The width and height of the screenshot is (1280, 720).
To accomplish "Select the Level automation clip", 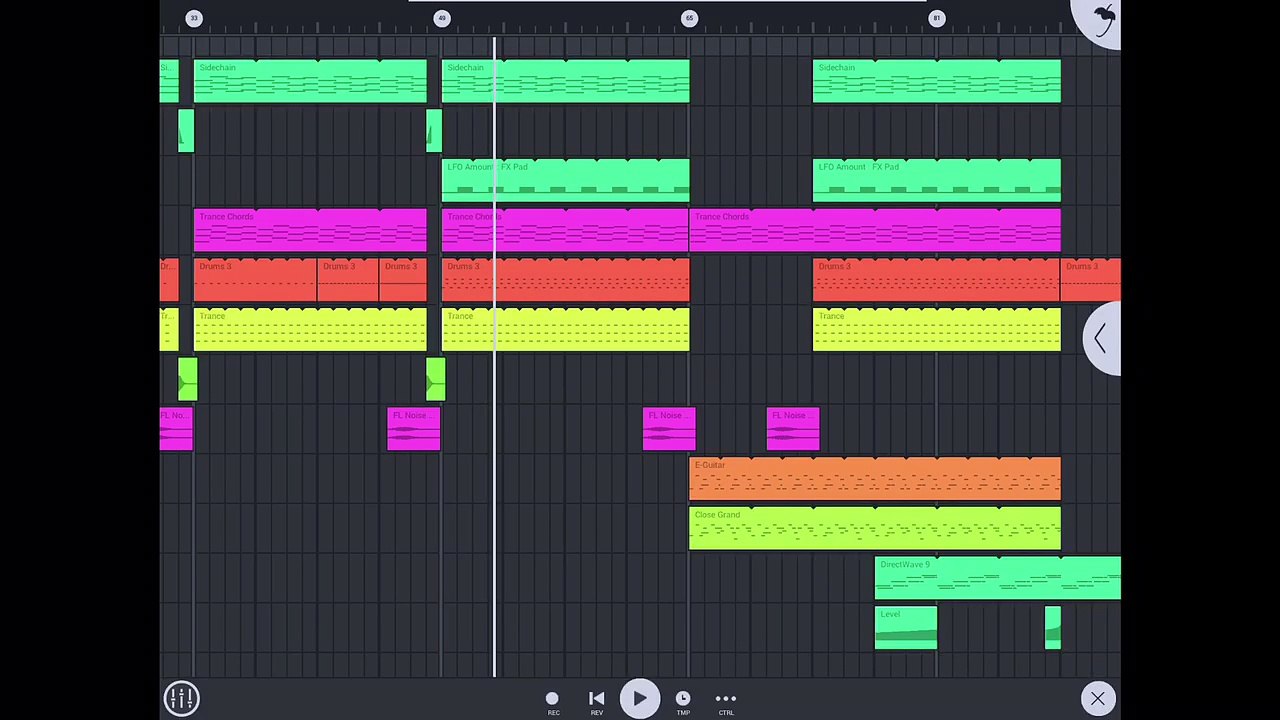I will (906, 628).
